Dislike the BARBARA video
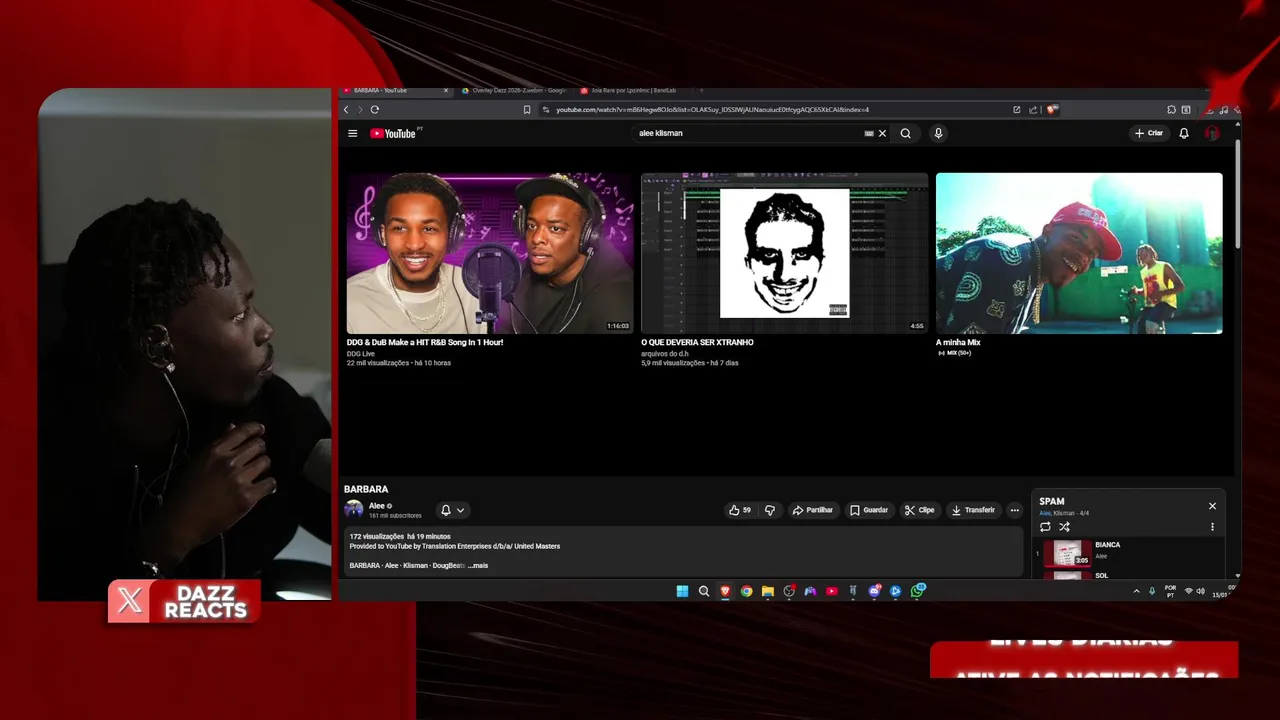1280x720 pixels. (769, 510)
